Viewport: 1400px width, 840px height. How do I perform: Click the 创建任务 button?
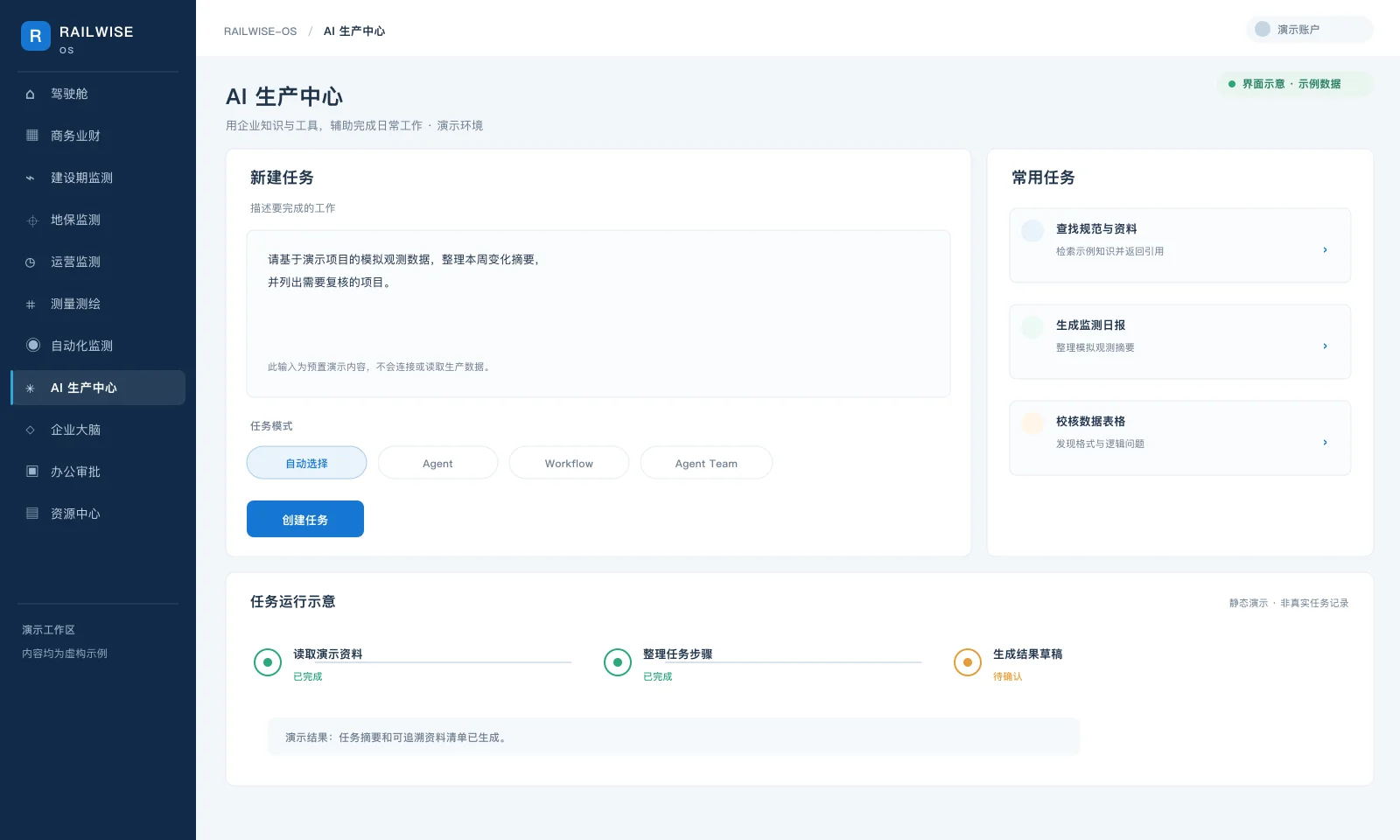pyautogui.click(x=305, y=519)
